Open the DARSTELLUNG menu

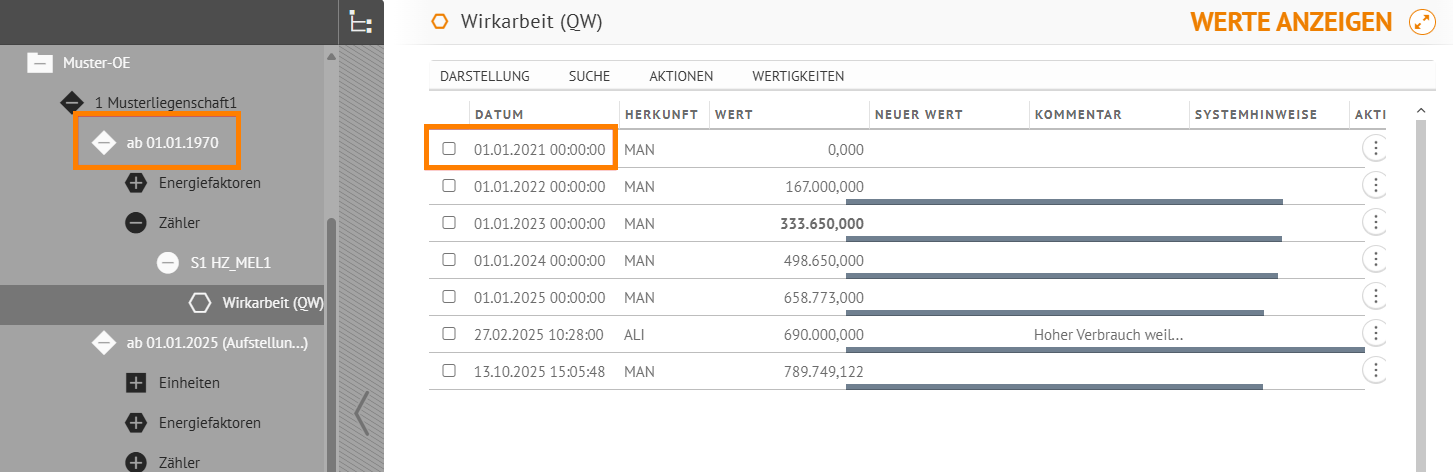coord(485,76)
